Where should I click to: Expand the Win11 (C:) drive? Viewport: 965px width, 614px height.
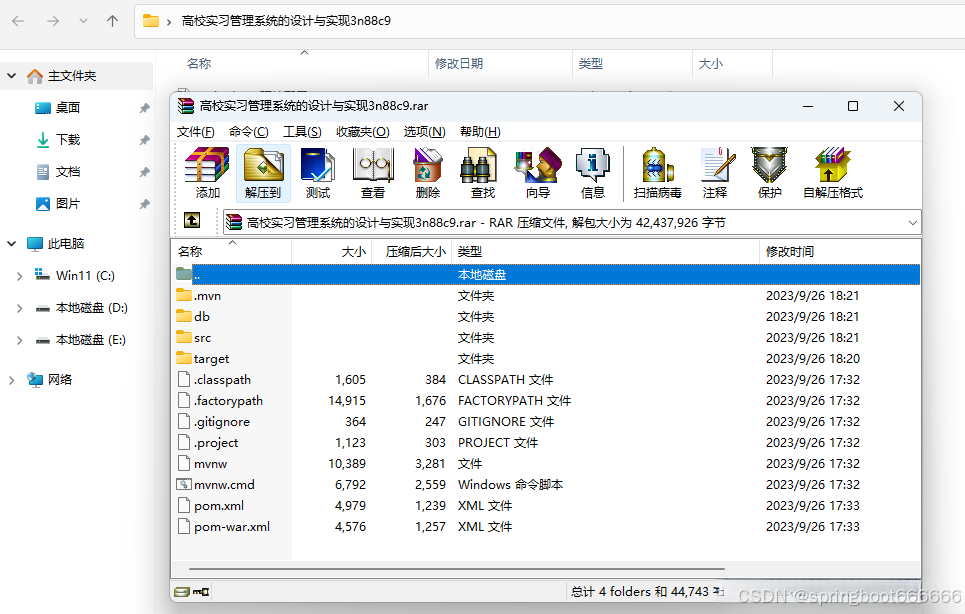19,276
